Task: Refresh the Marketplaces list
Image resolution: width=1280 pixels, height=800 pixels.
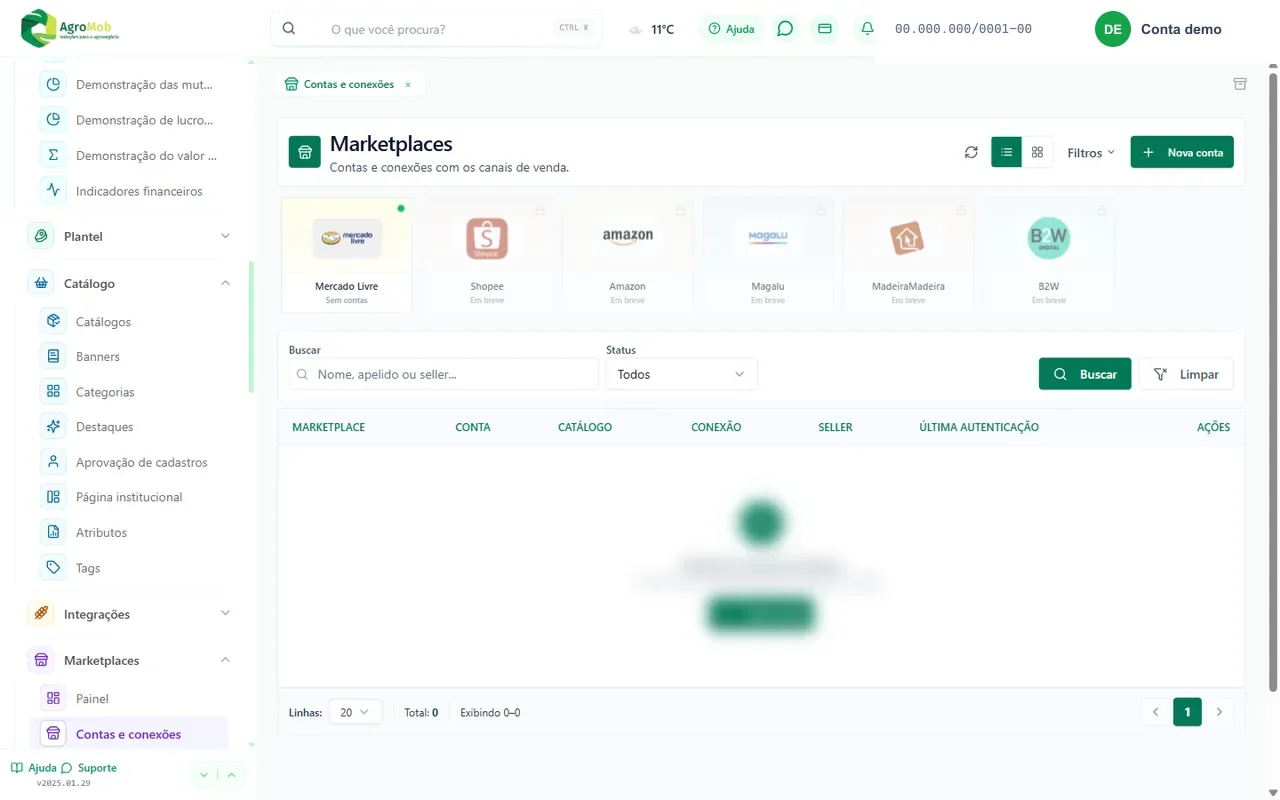Action: tap(971, 152)
